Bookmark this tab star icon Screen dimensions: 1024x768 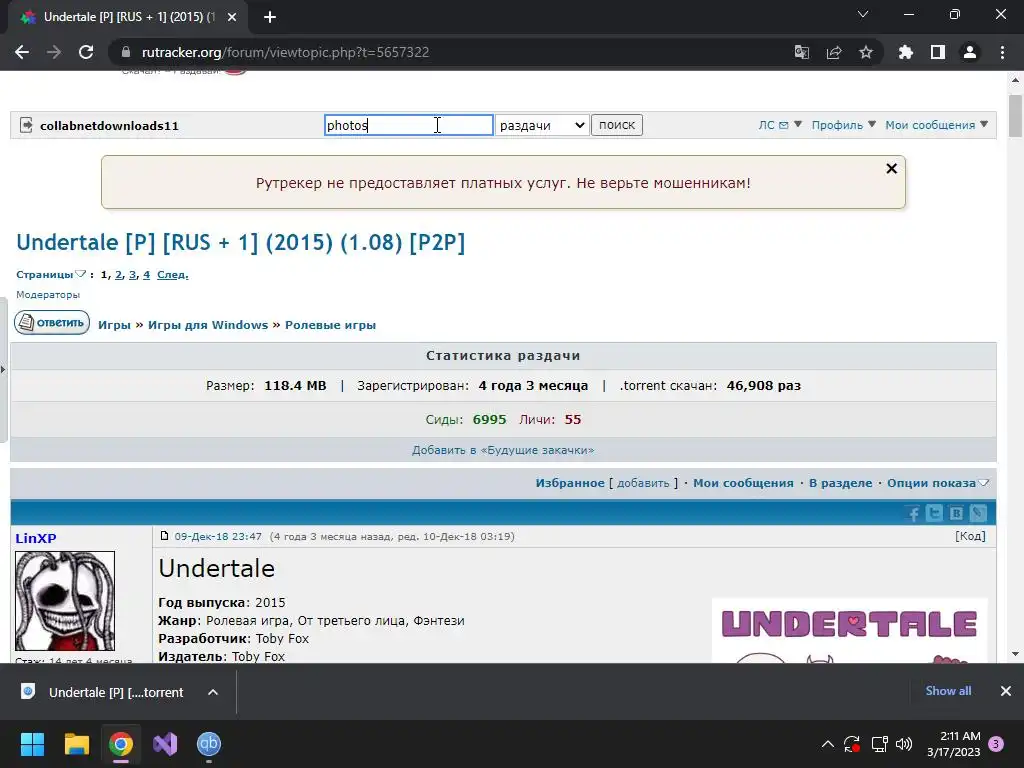pyautogui.click(x=865, y=52)
